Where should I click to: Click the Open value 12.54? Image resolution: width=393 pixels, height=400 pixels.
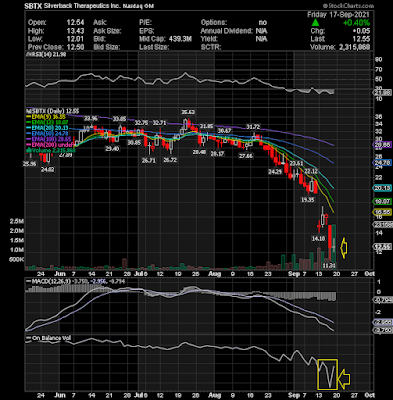pyautogui.click(x=75, y=22)
